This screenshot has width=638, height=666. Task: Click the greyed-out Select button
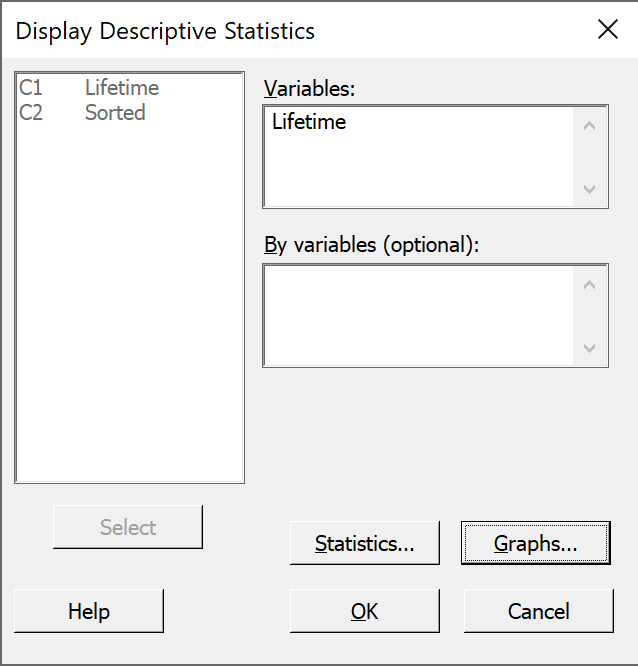pos(128,527)
